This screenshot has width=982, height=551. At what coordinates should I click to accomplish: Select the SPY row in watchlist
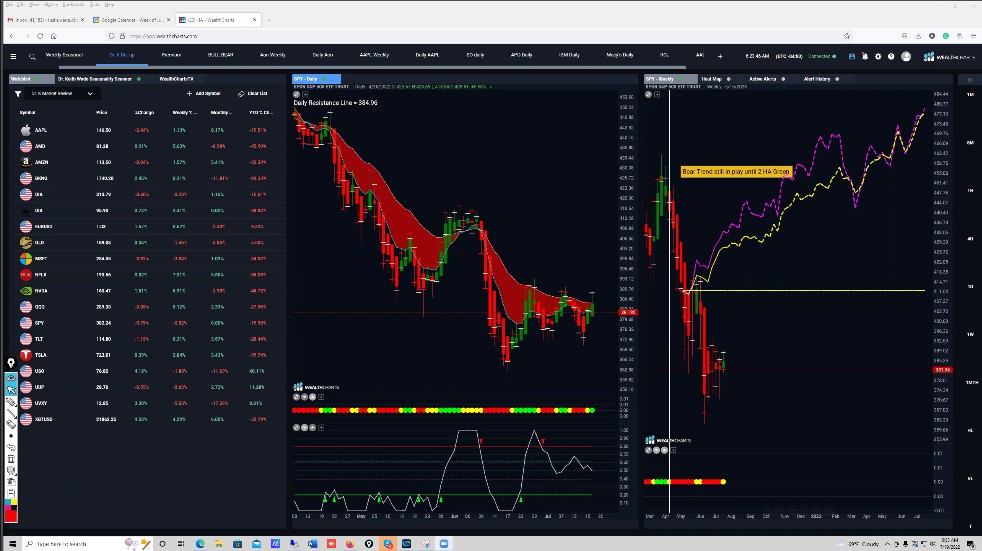(147, 323)
